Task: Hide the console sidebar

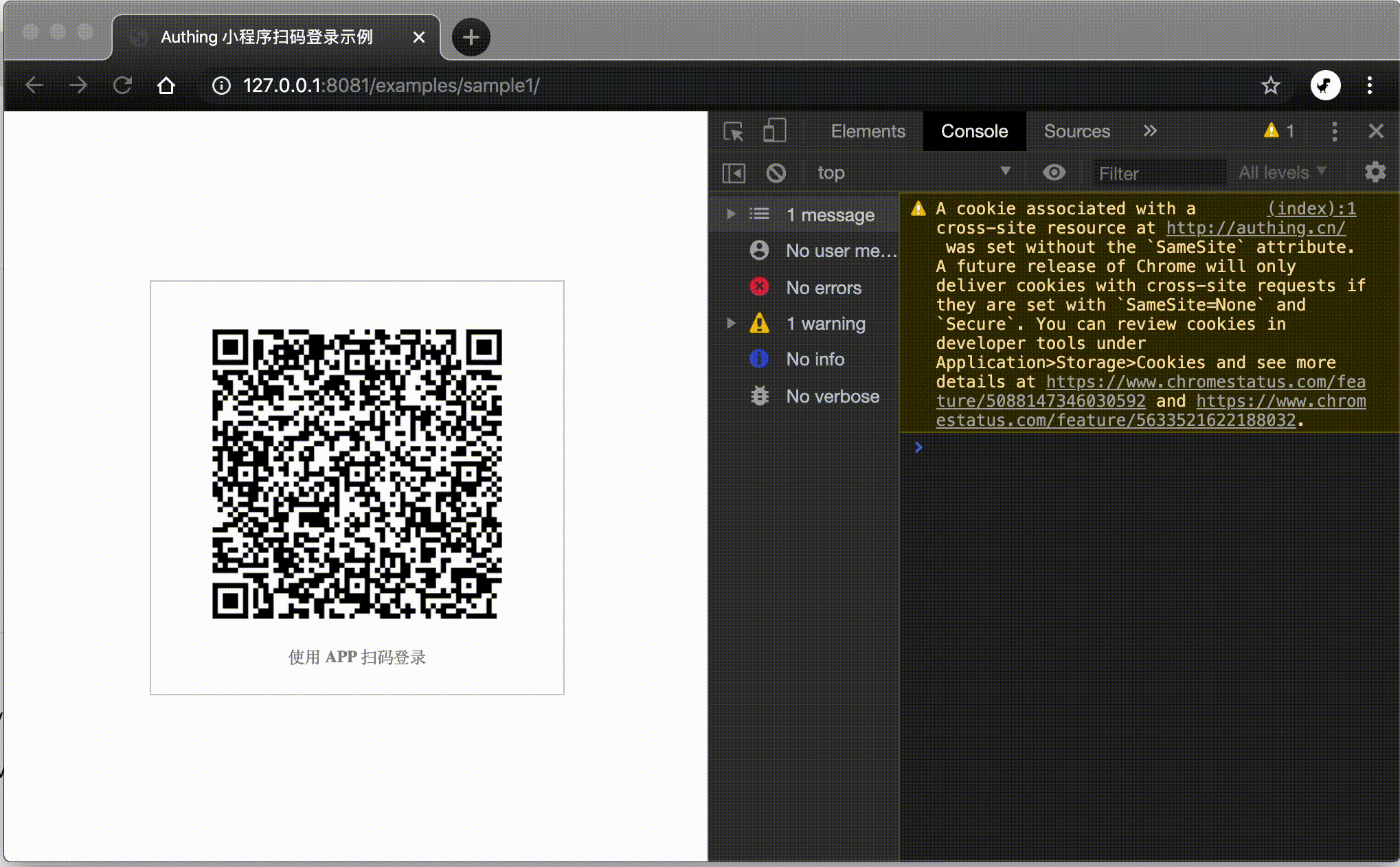Action: pyautogui.click(x=734, y=173)
